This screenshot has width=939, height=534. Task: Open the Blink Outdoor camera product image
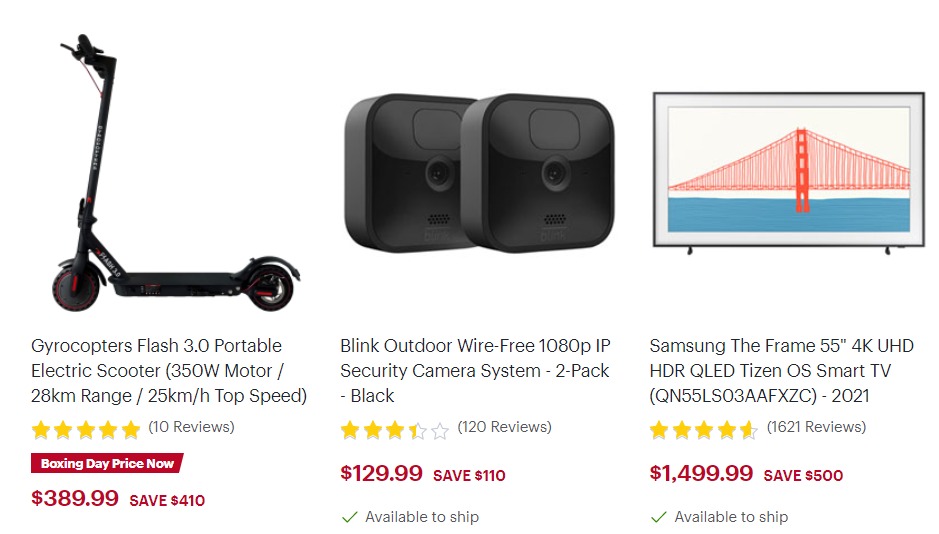tap(480, 173)
